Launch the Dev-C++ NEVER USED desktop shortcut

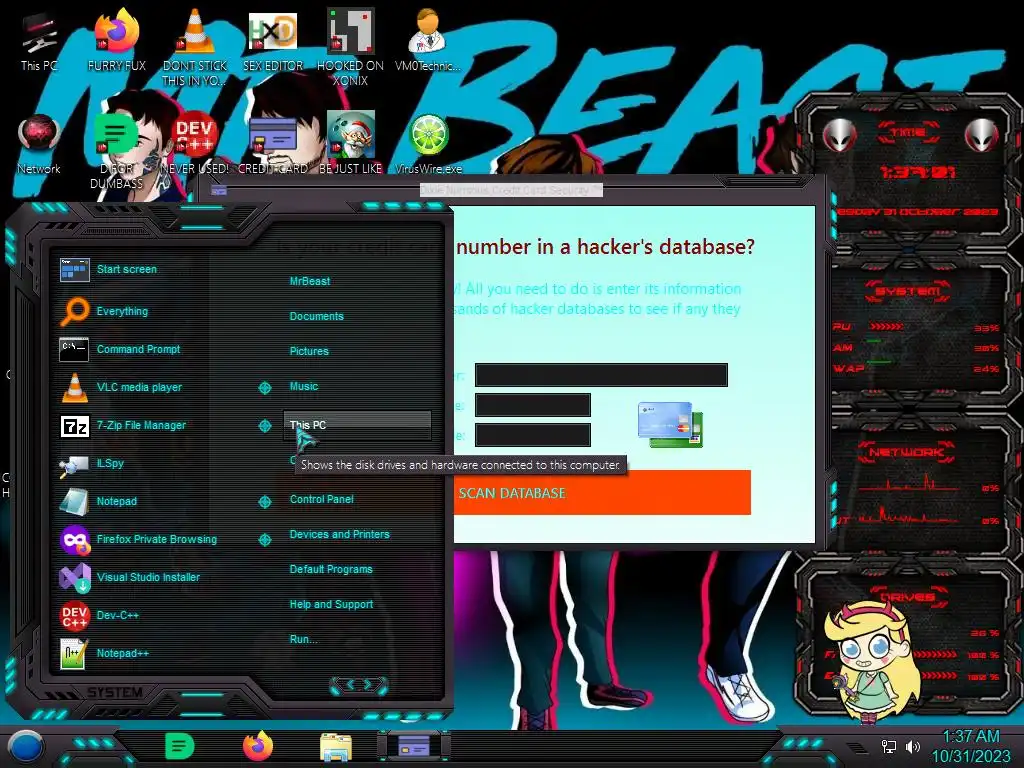[195, 144]
